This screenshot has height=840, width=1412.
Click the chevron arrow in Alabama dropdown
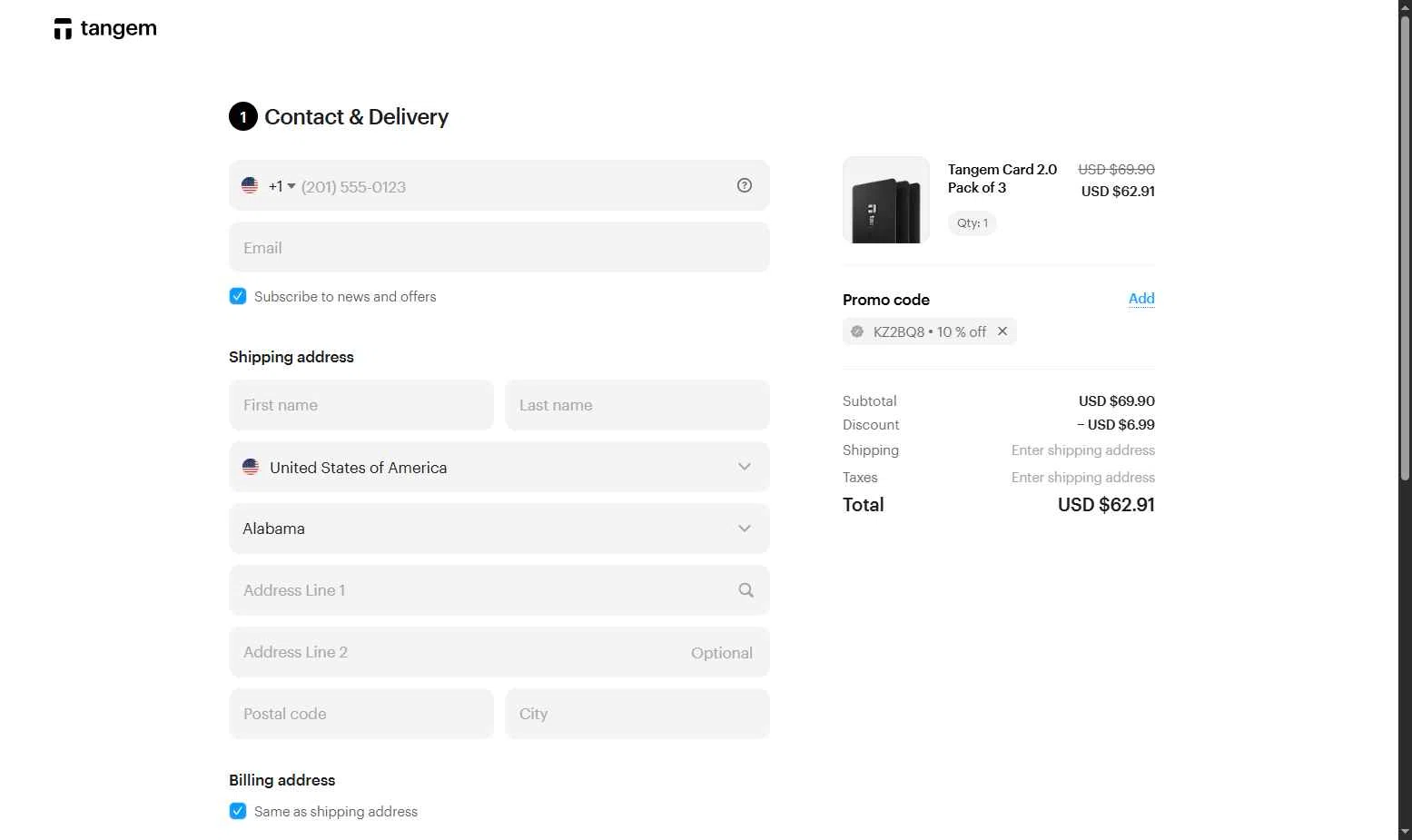click(x=745, y=529)
